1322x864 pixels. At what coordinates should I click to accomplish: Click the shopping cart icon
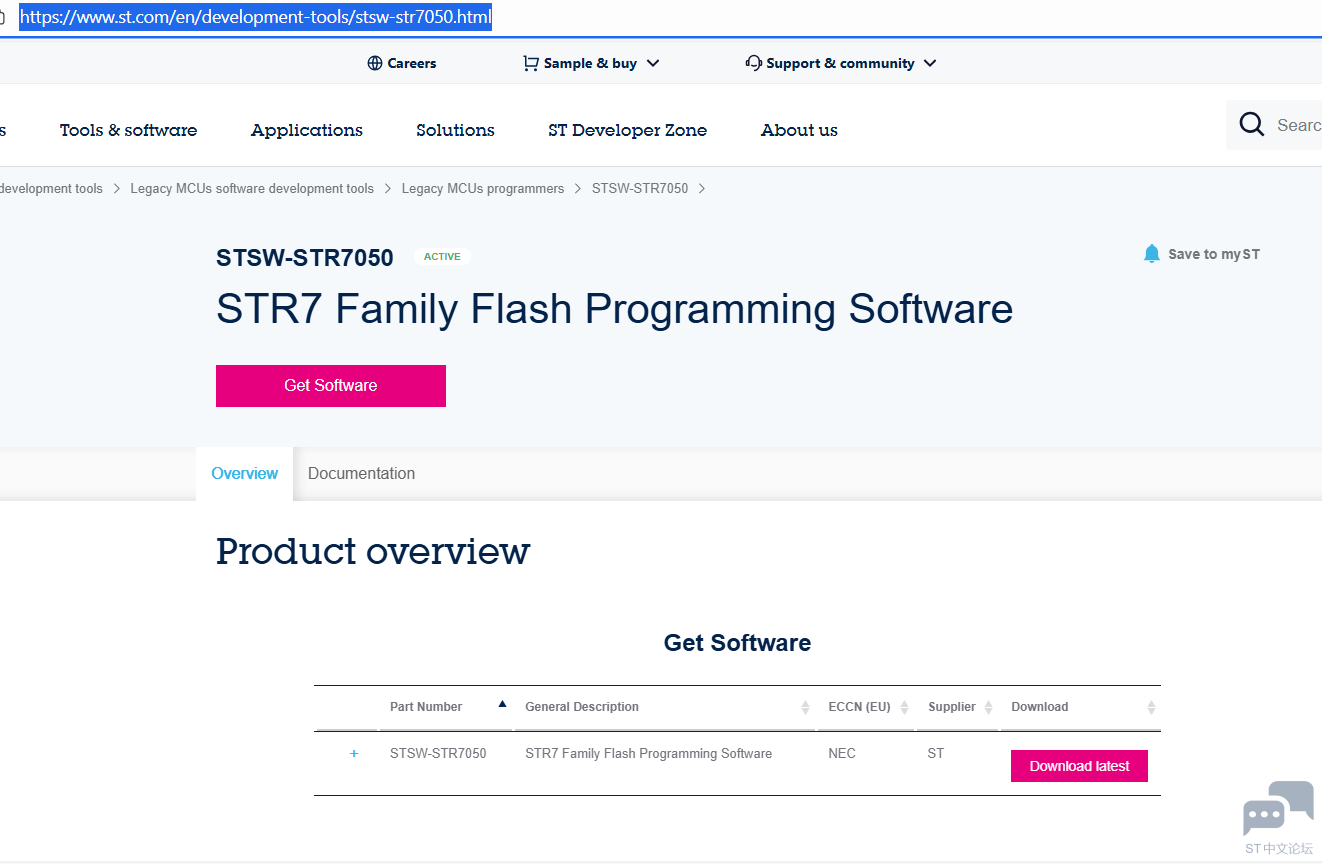[531, 63]
